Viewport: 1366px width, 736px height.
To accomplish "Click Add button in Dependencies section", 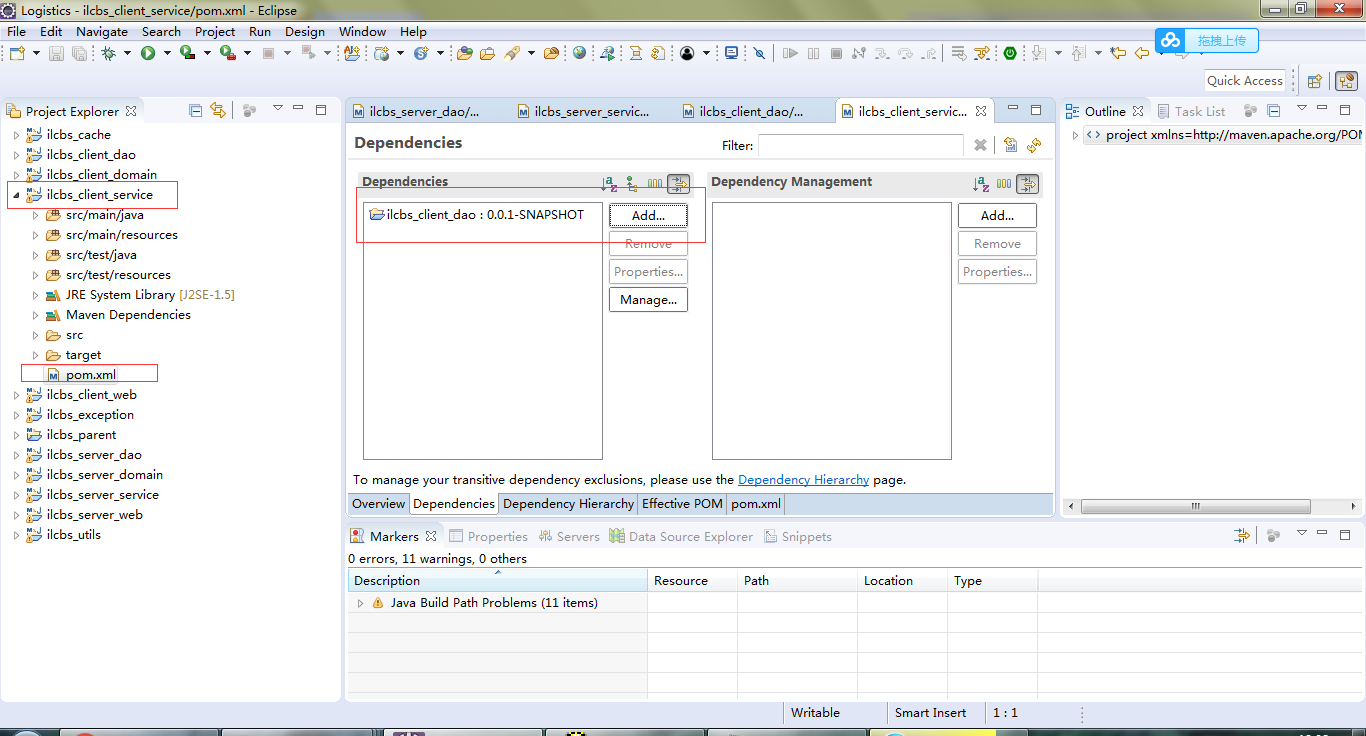I will [648, 215].
